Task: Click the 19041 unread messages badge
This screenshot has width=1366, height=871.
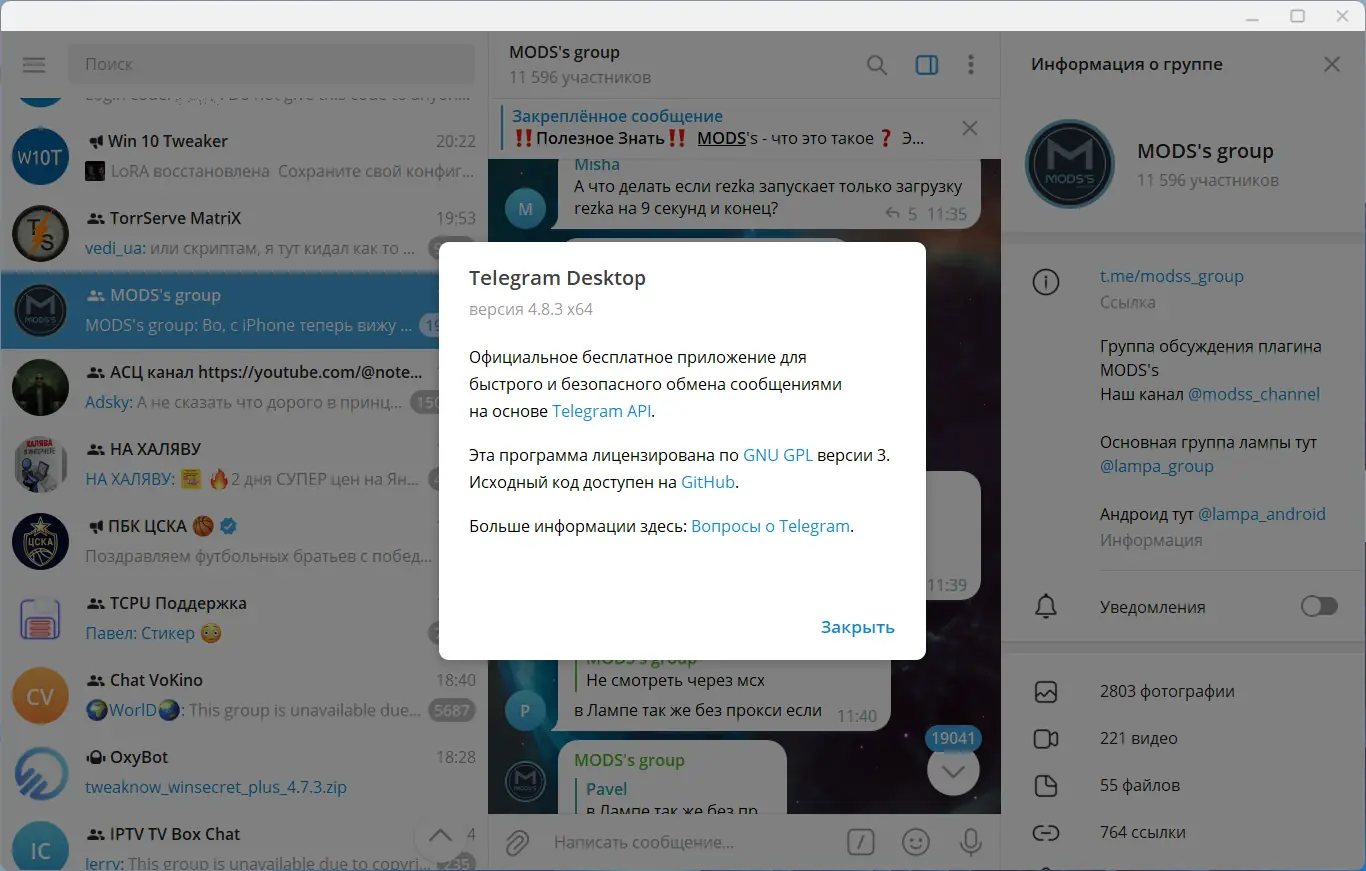Action: pos(953,738)
